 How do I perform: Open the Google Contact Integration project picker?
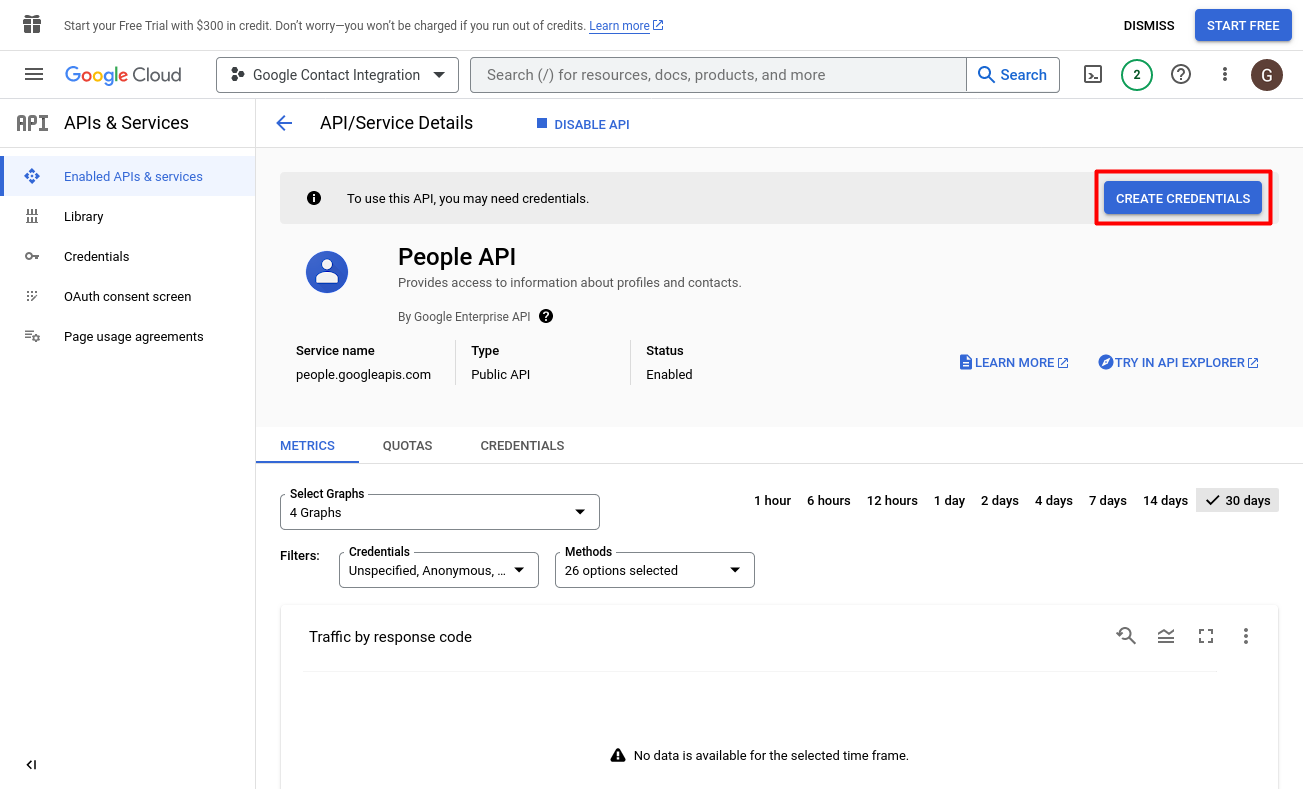point(337,75)
